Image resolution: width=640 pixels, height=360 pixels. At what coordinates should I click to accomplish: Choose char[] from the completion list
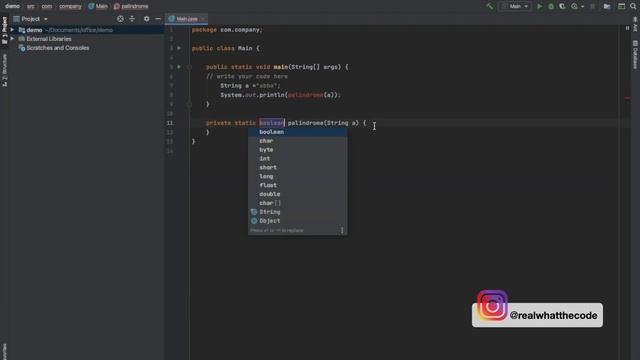tap(298, 203)
